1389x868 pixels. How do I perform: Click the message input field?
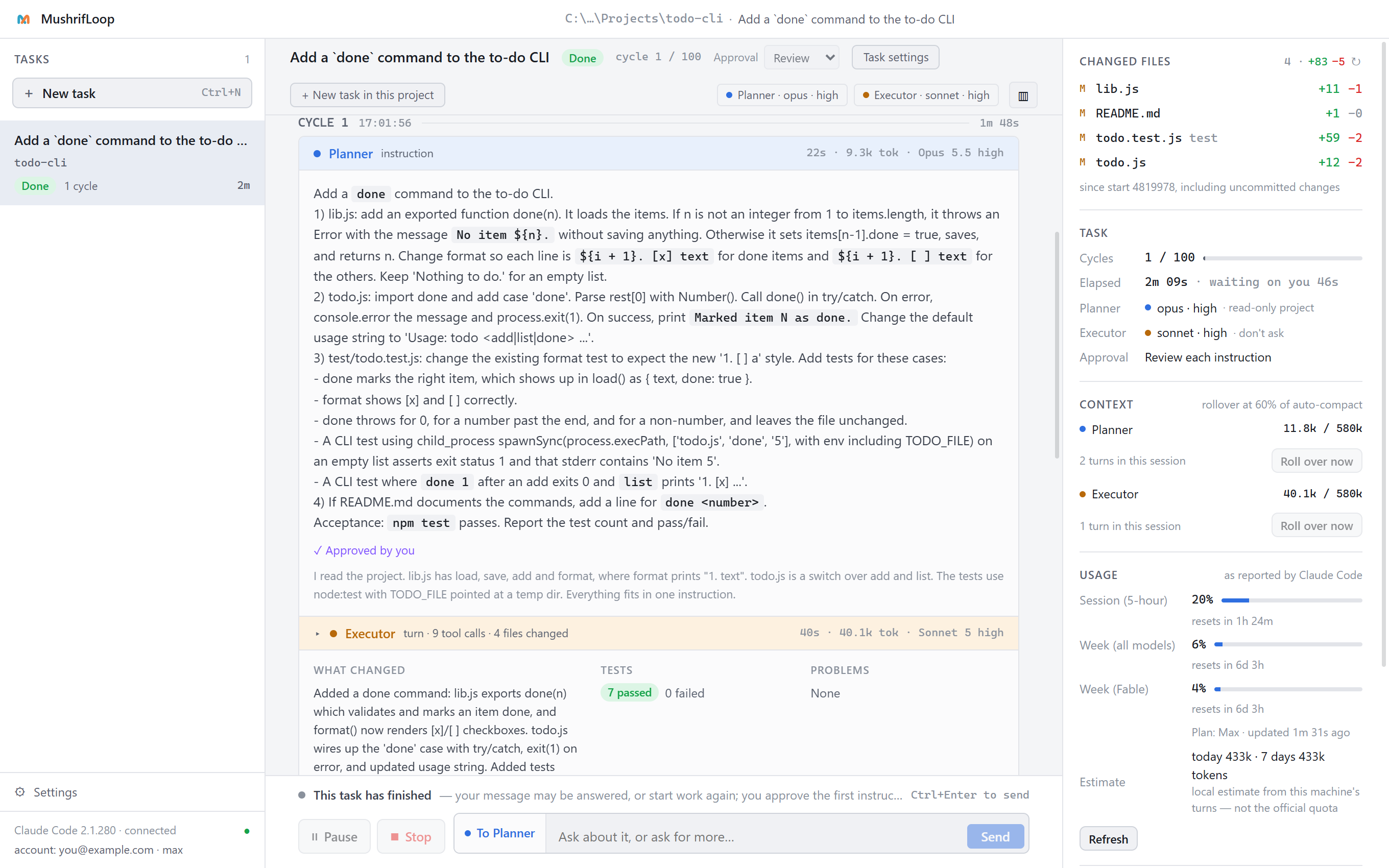(756, 836)
